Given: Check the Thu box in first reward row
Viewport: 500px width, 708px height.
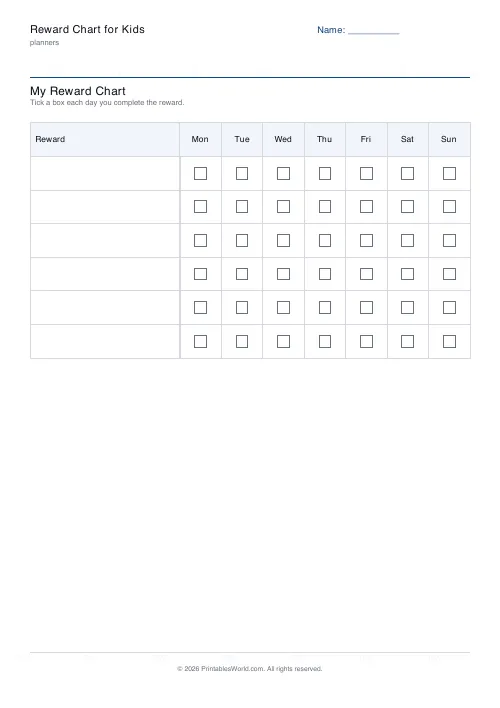Looking at the screenshot, I should click(x=325, y=173).
